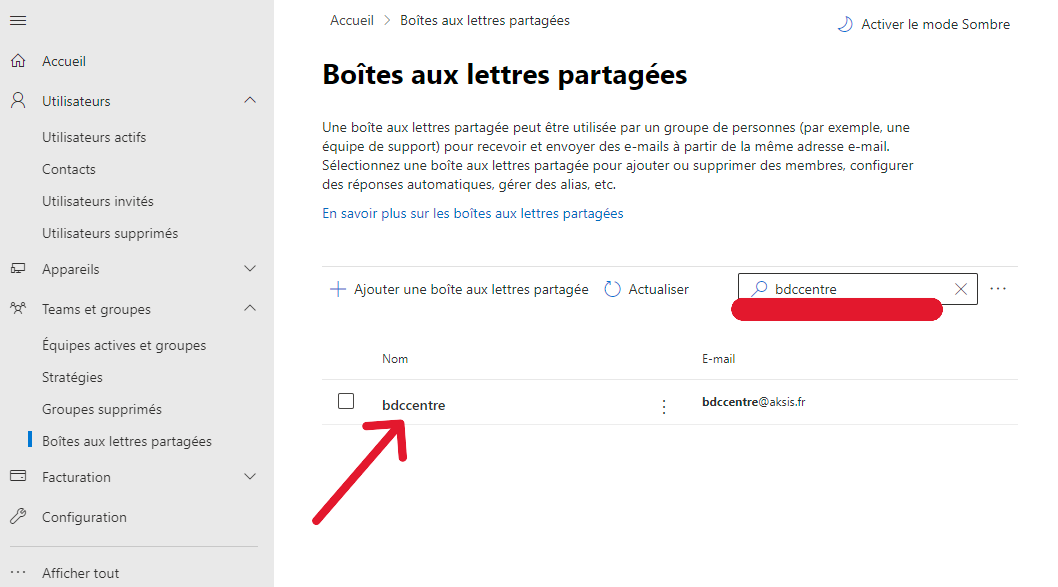The image size is (1058, 587).
Task: Activate the Activer le mode Sombre toggle
Action: click(x=924, y=24)
